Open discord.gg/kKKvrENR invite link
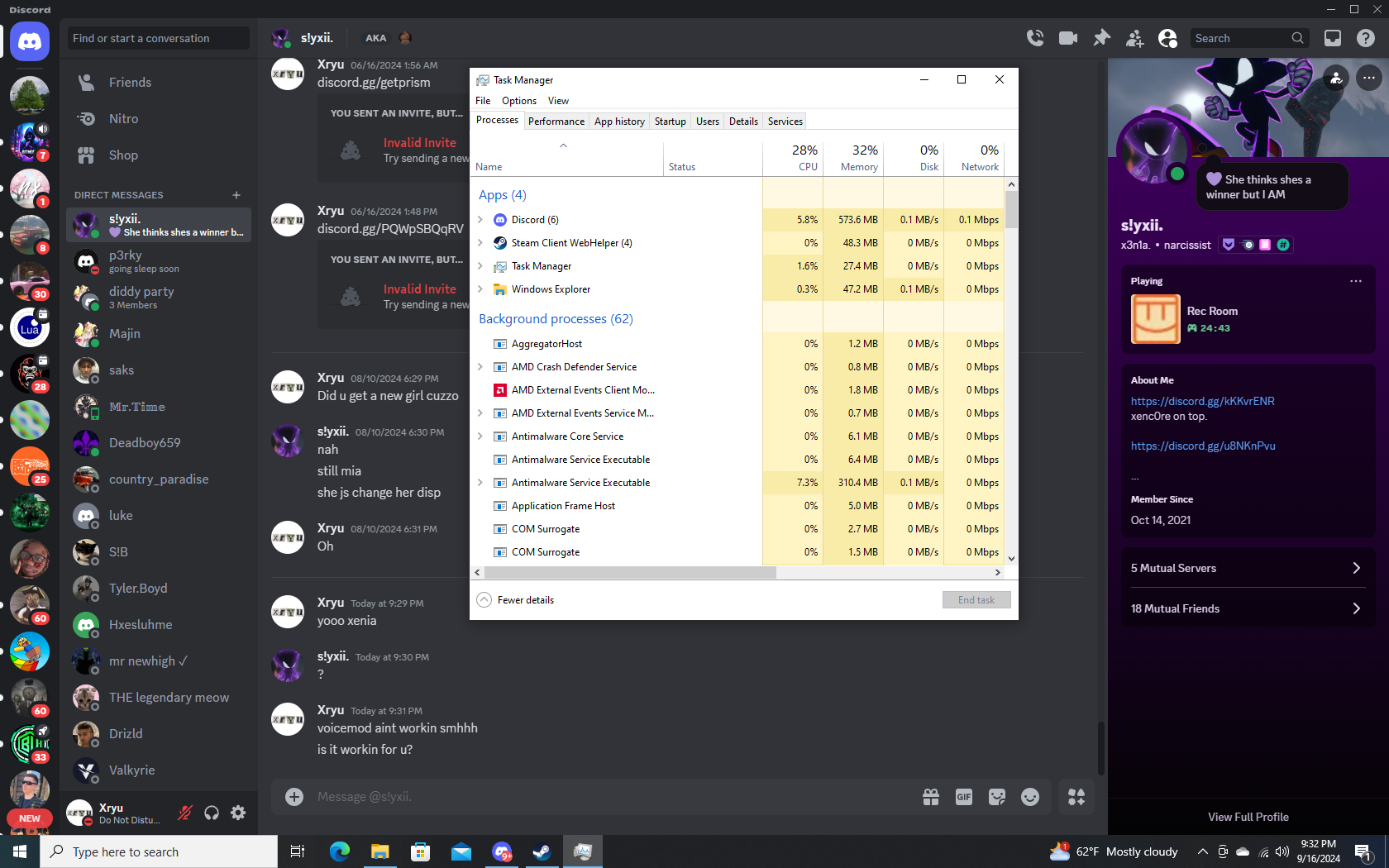Image resolution: width=1389 pixels, height=868 pixels. (x=1203, y=401)
